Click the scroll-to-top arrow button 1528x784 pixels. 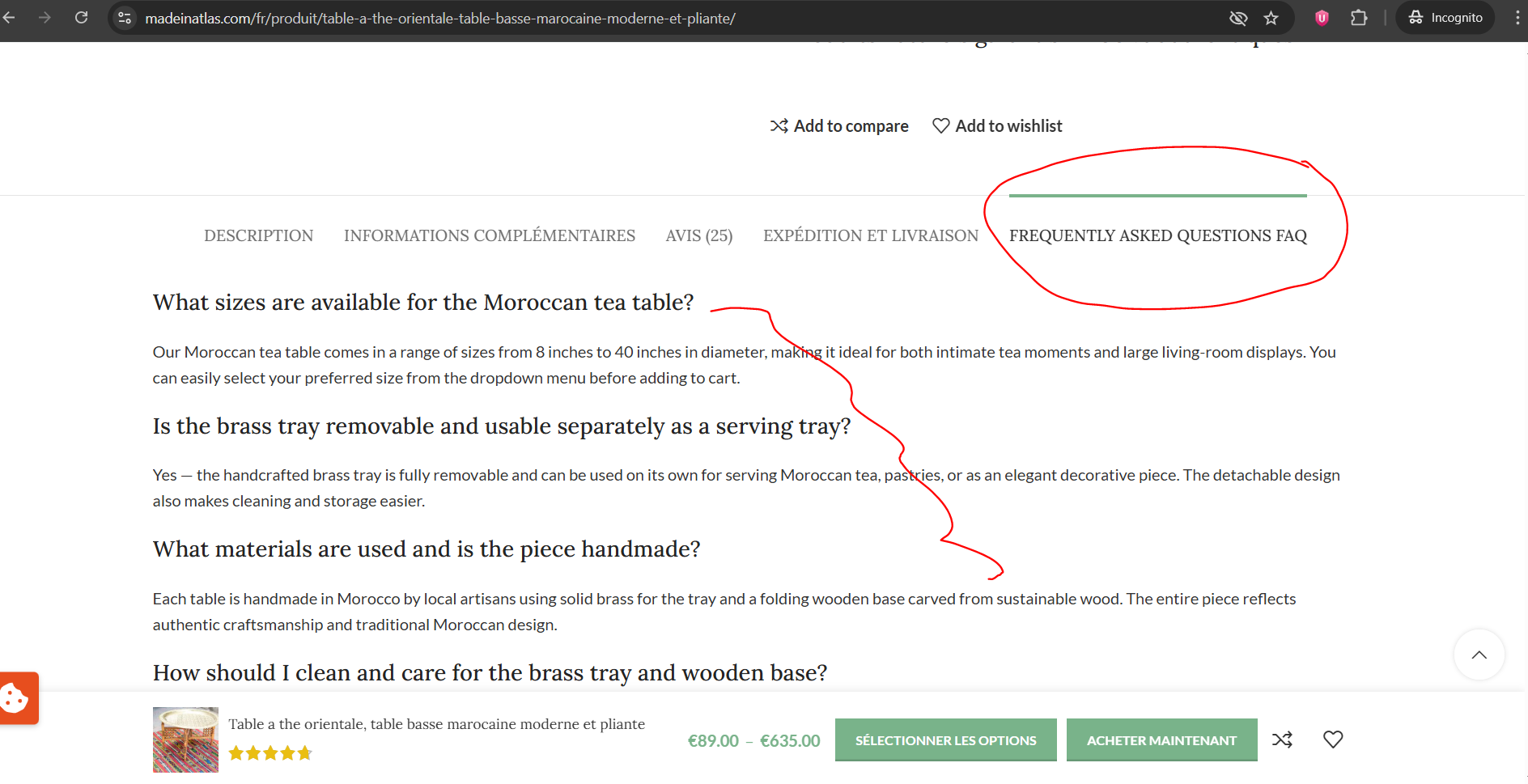click(1479, 655)
